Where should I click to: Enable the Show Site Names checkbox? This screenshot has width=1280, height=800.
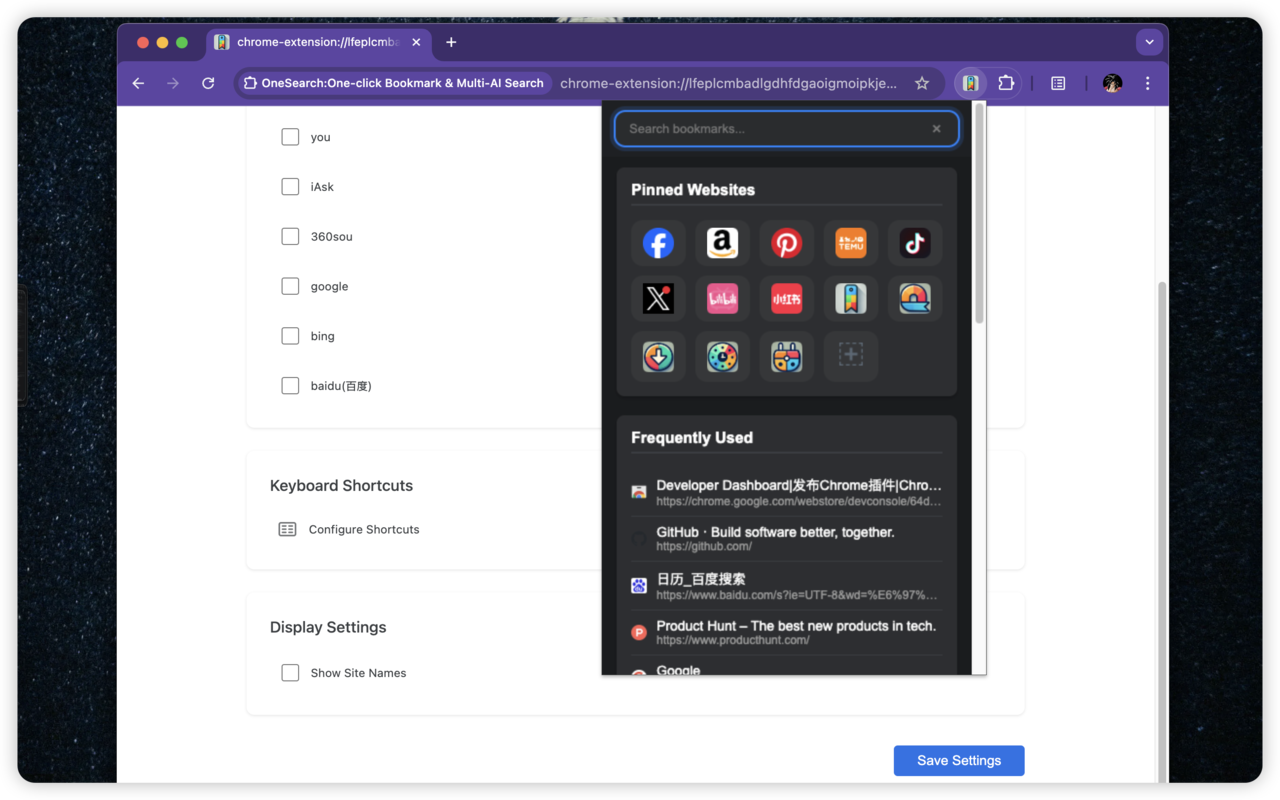point(290,673)
